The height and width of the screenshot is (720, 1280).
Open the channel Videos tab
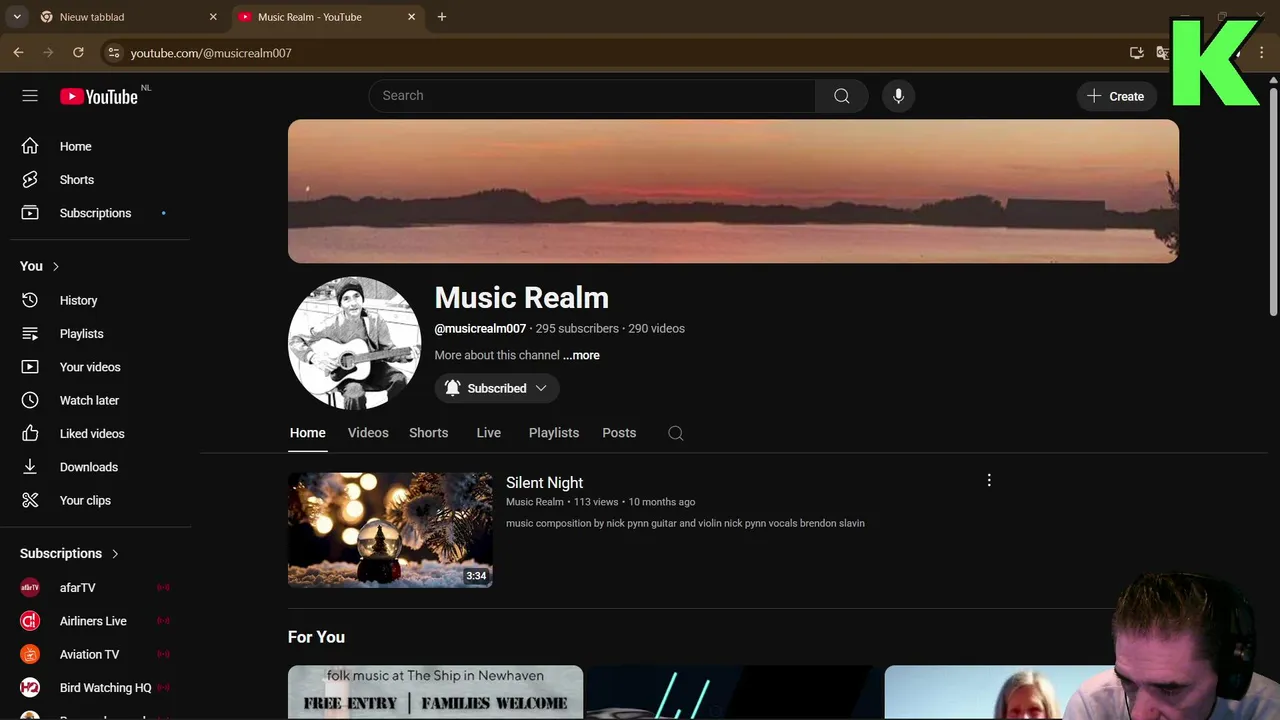pyautogui.click(x=368, y=433)
